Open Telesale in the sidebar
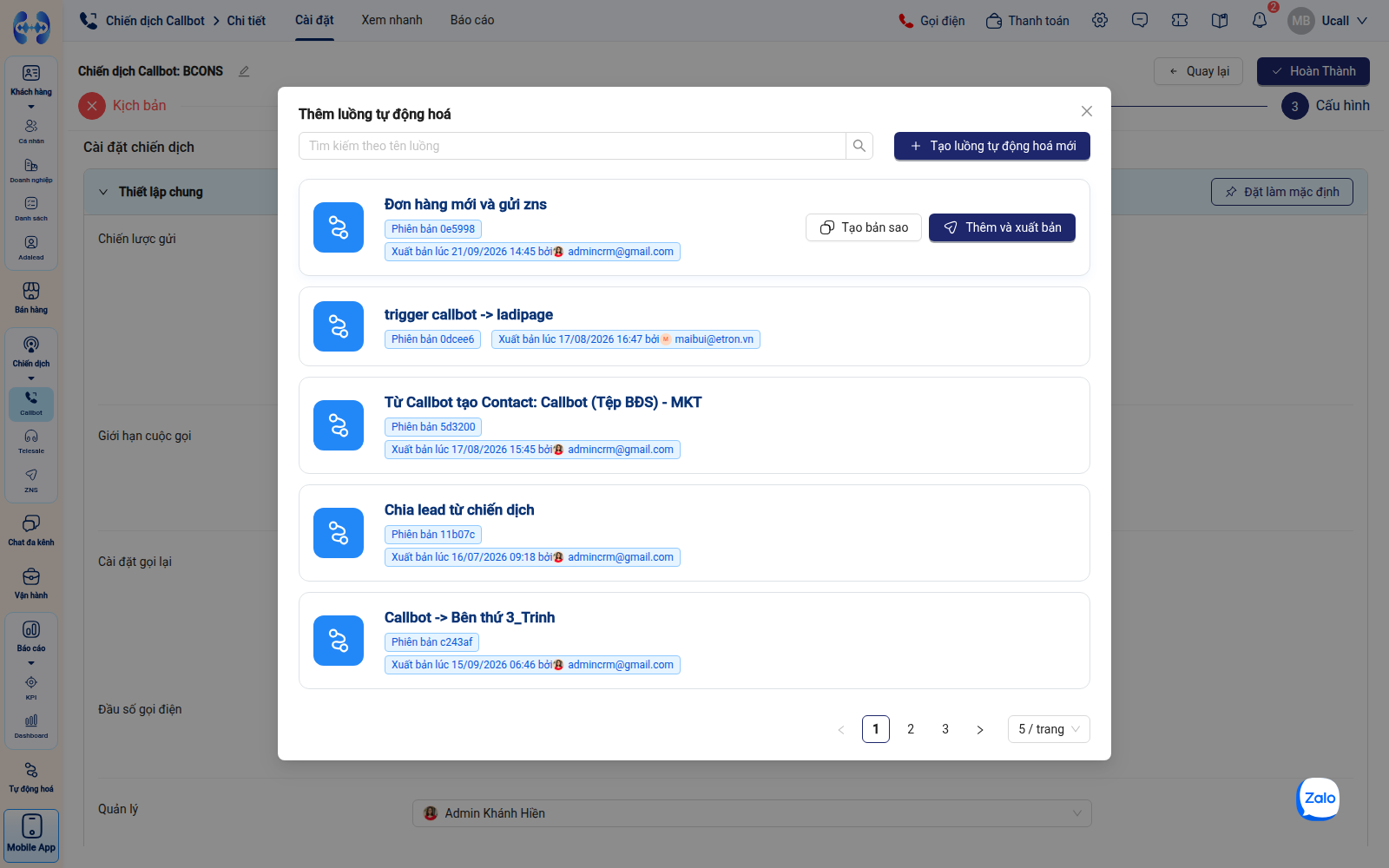The image size is (1389, 868). pyautogui.click(x=31, y=441)
